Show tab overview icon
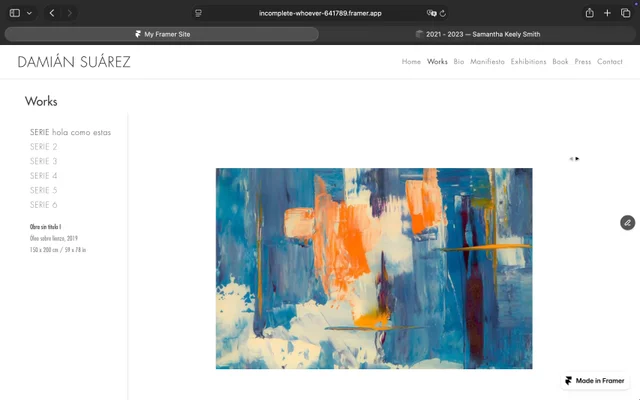The width and height of the screenshot is (640, 400). click(x=625, y=13)
